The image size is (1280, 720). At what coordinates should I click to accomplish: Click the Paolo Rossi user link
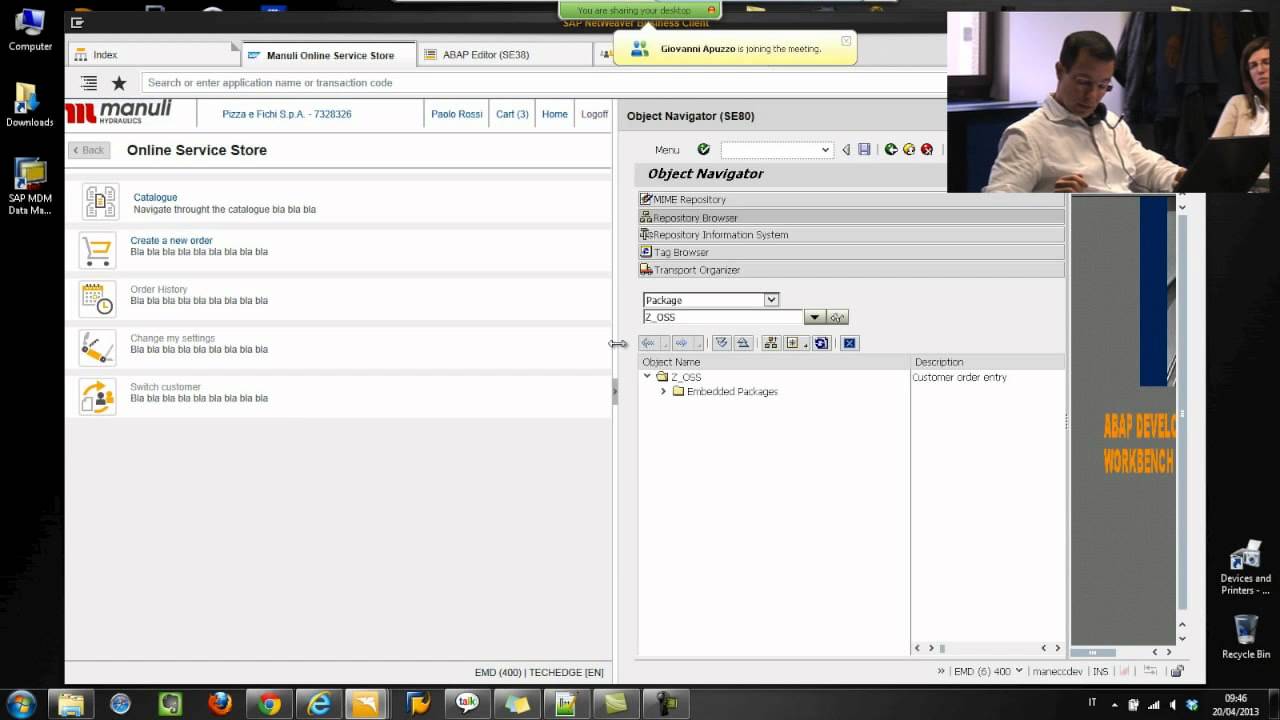click(457, 114)
